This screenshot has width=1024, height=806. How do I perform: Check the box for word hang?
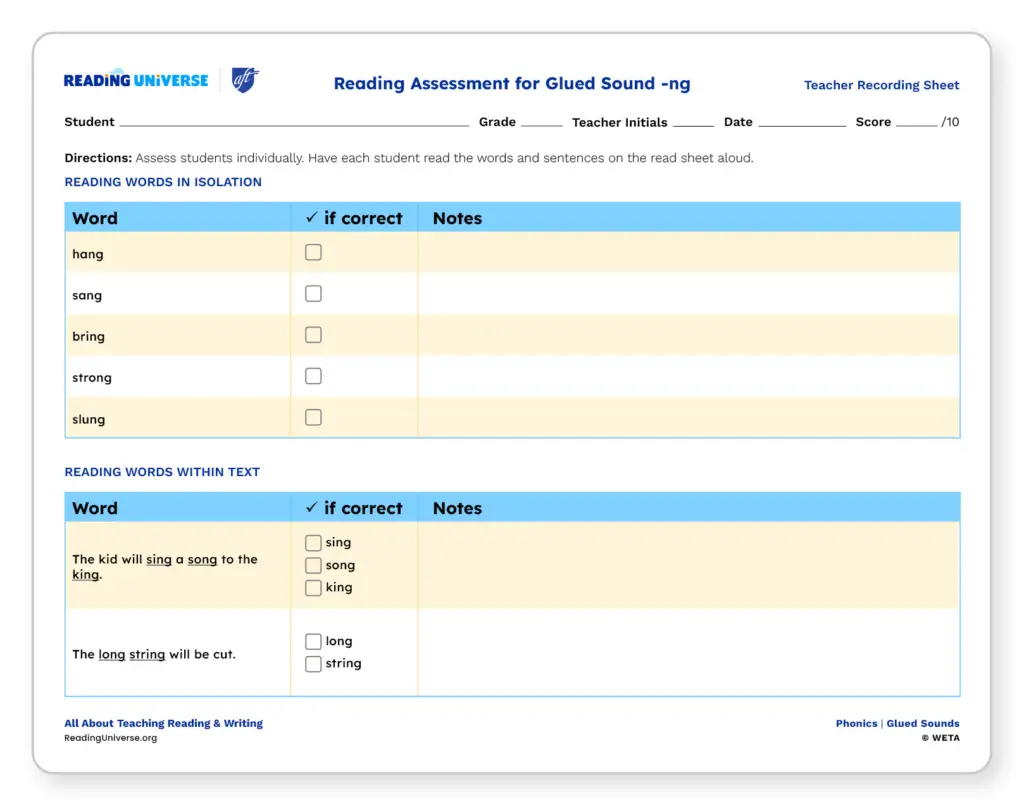(x=313, y=253)
